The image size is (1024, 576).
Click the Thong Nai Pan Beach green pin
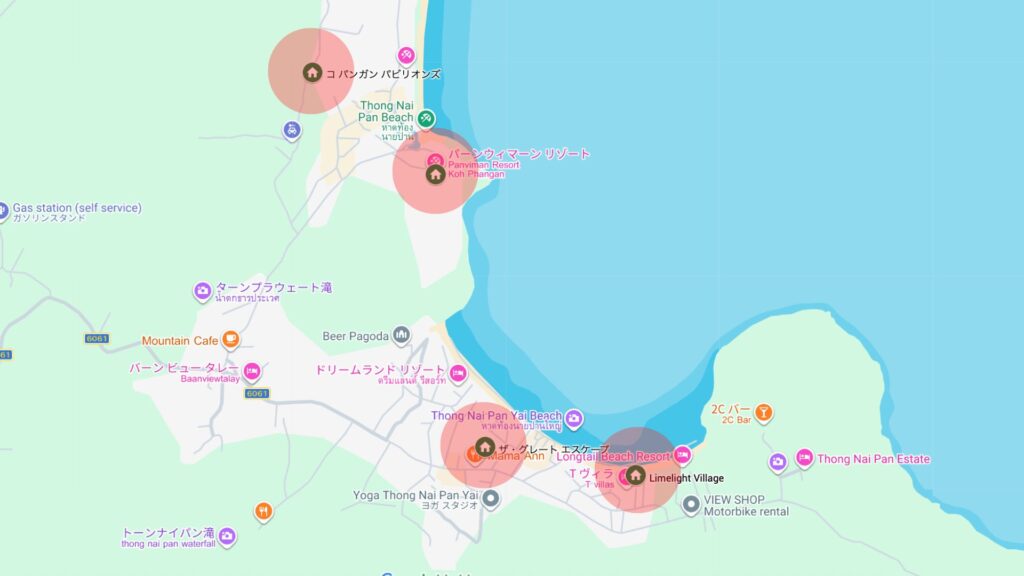click(426, 119)
